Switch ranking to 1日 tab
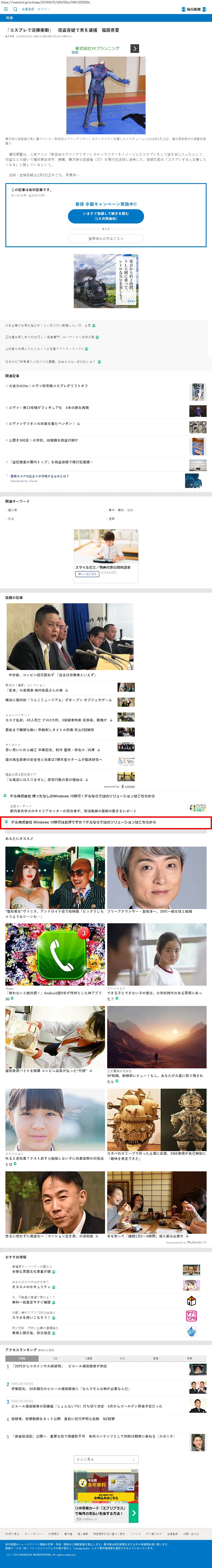 click(55, 1359)
